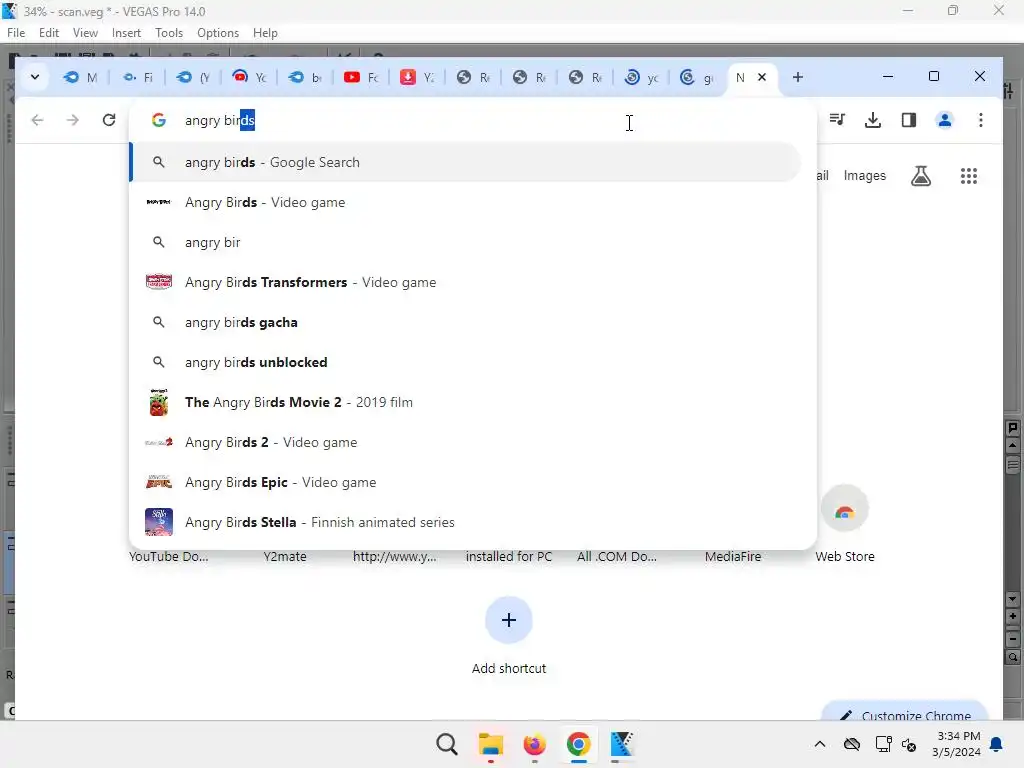Image resolution: width=1024 pixels, height=768 pixels.
Task: Select suggestion Angry Birds 2 - Video game
Action: [x=465, y=442]
